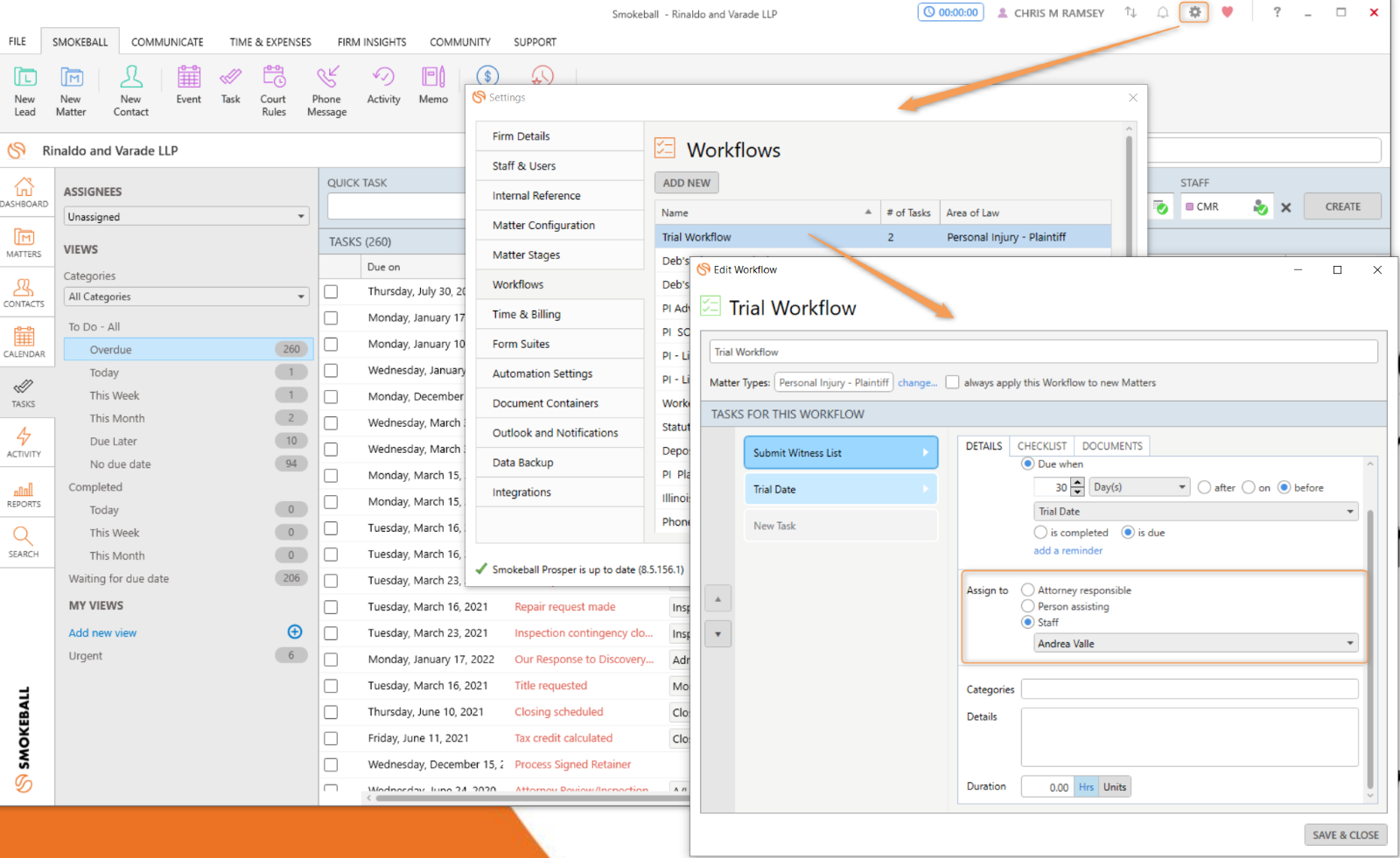Click the settings gear icon
The height and width of the screenshot is (858, 1400).
pos(1194,12)
